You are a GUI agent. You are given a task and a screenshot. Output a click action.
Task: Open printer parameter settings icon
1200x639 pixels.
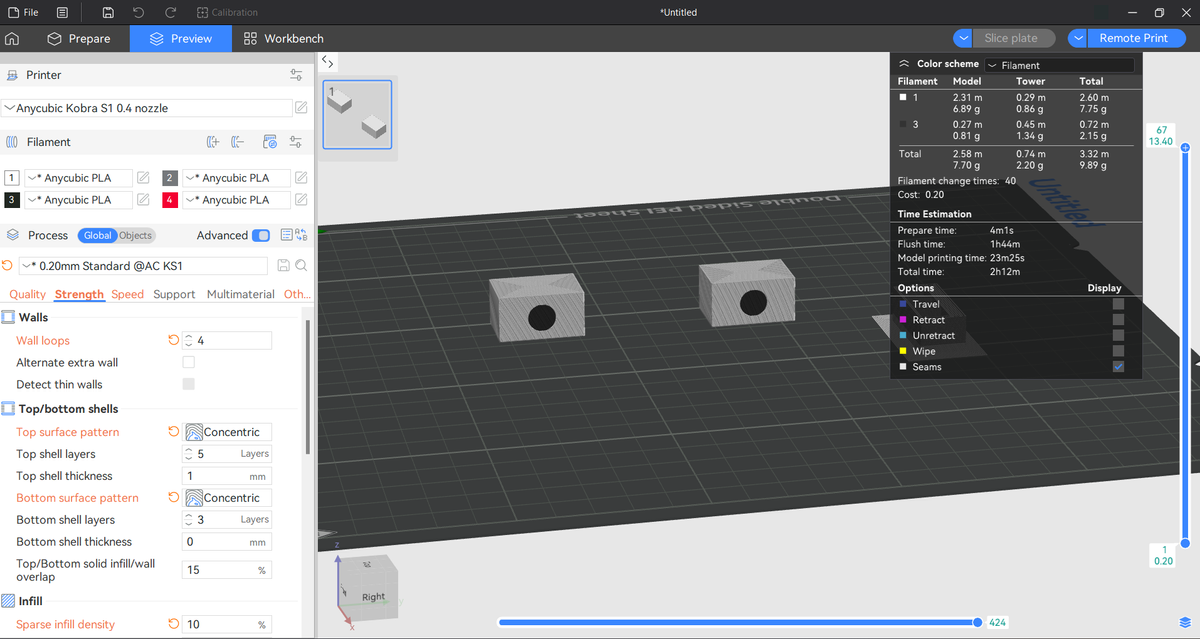[295, 75]
